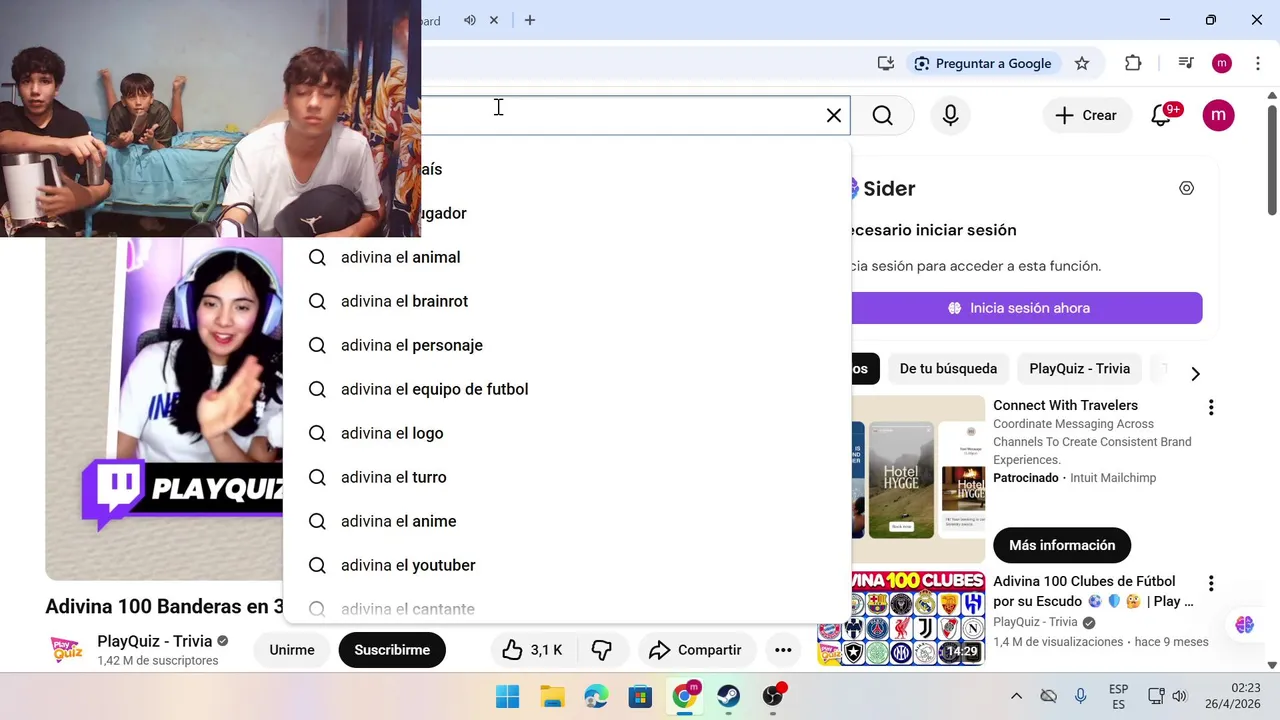Open PlayQuiz channel avatar
This screenshot has height=720, width=1280.
(66, 649)
